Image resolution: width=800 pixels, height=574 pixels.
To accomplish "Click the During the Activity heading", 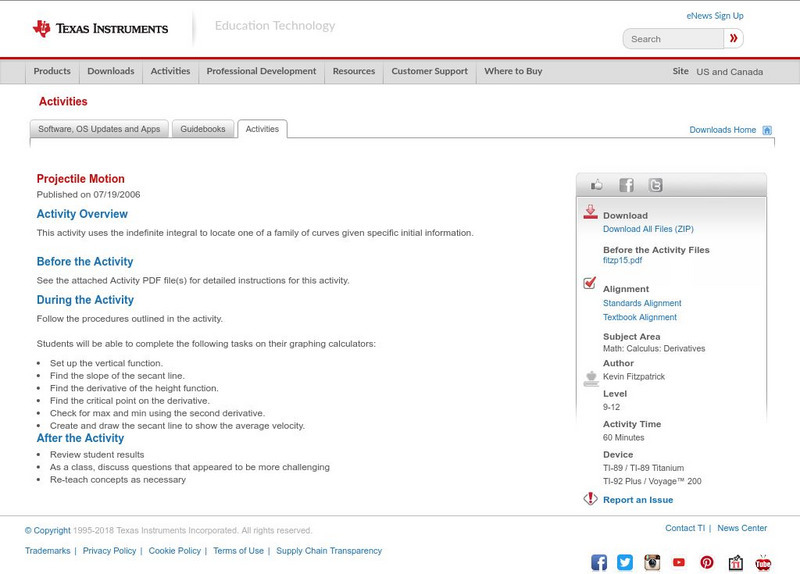I will click(x=85, y=300).
